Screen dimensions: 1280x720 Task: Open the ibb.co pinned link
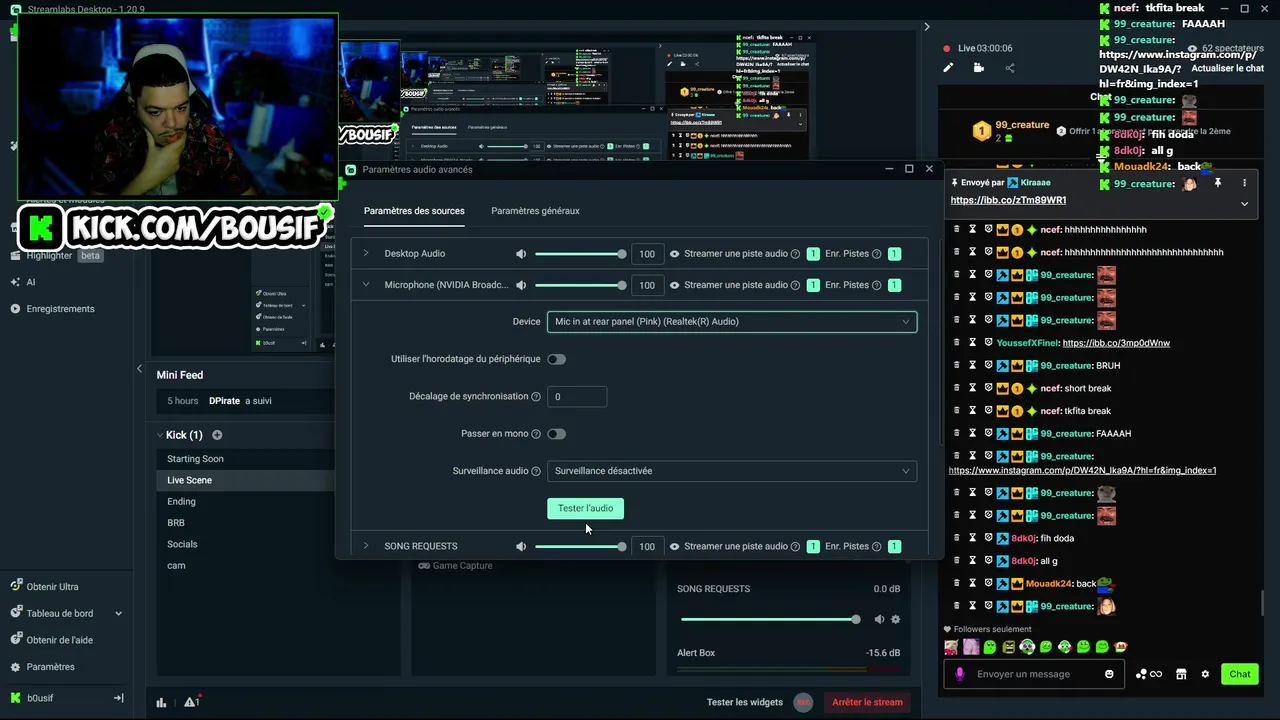(x=1008, y=200)
